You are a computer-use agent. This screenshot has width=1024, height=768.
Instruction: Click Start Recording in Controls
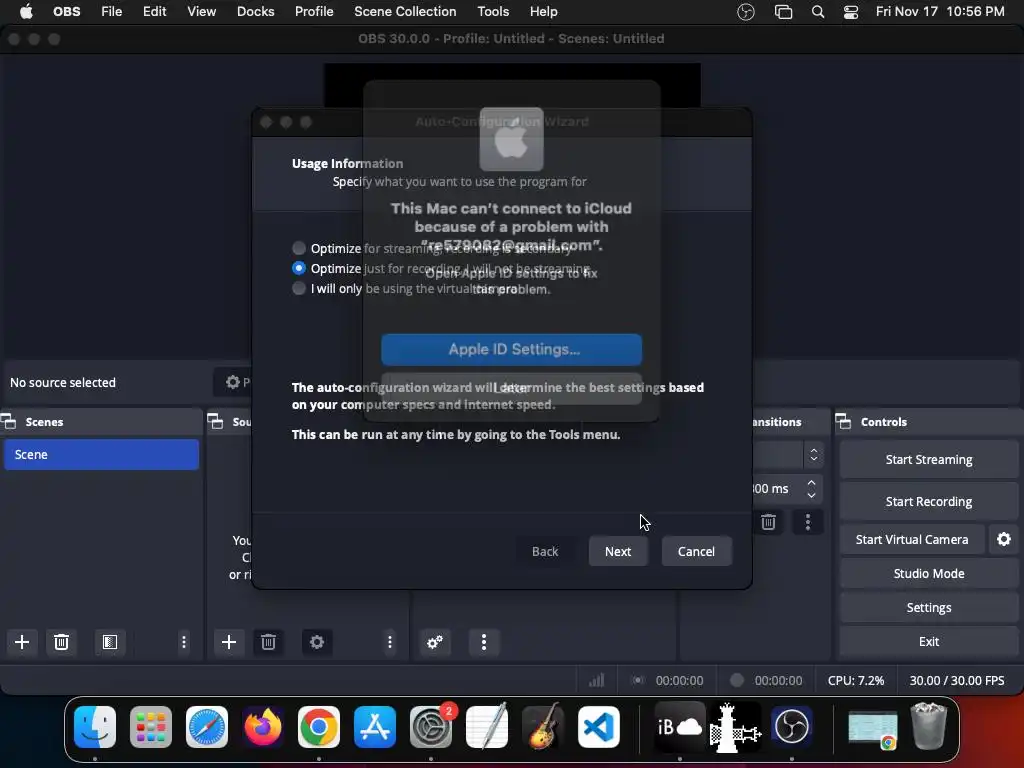pyautogui.click(x=929, y=502)
